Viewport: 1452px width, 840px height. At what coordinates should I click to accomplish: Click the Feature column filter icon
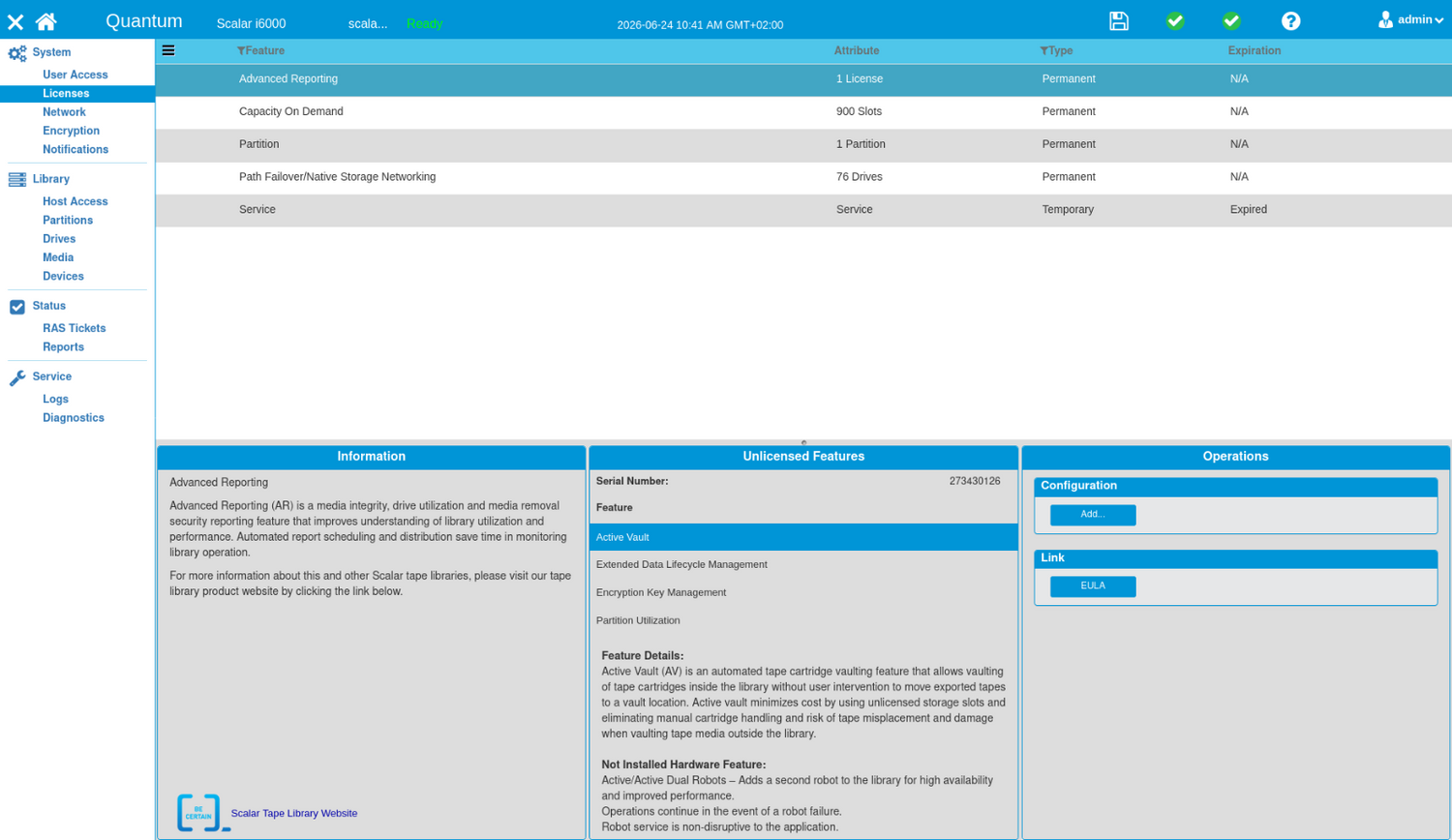(241, 51)
